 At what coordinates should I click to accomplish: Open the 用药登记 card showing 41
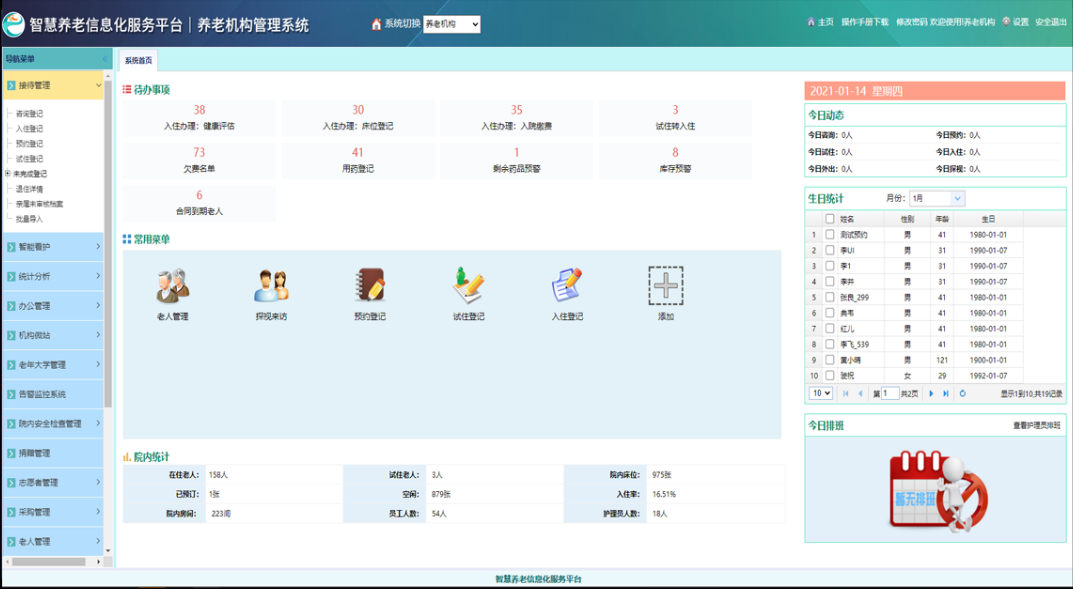click(358, 161)
